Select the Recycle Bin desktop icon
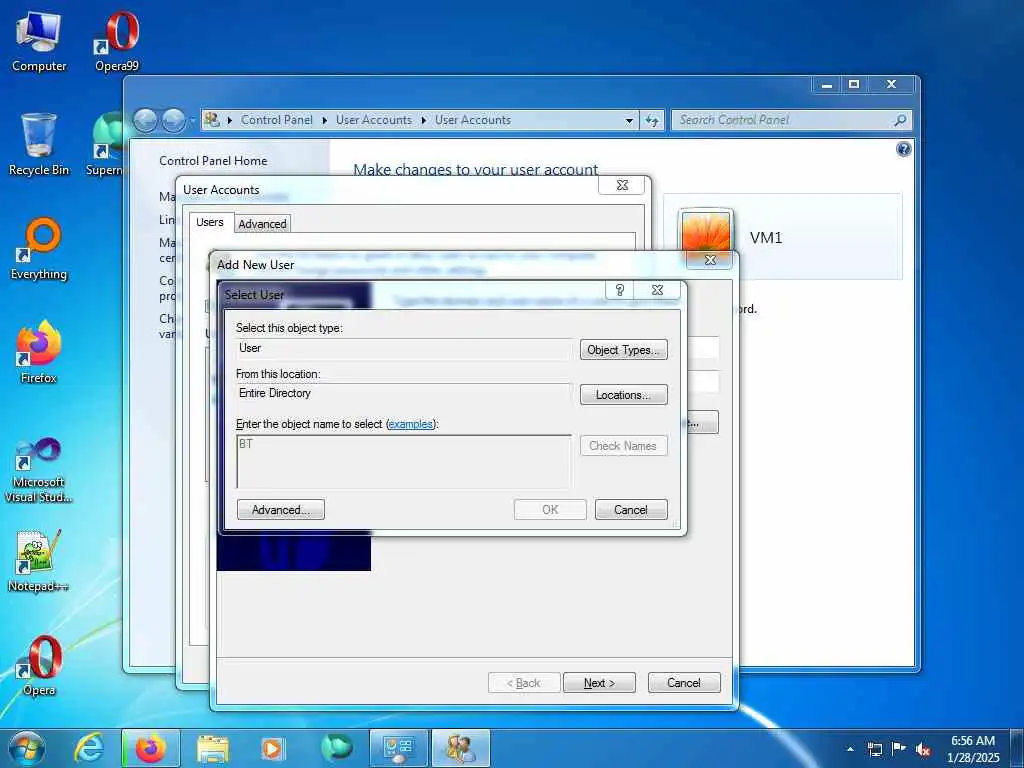The image size is (1024, 768). coord(39,145)
